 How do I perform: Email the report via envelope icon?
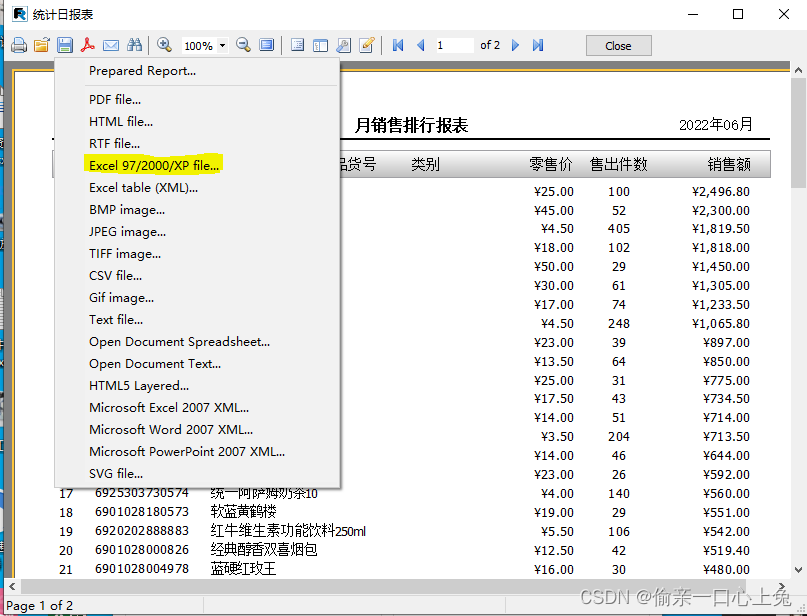coord(110,44)
